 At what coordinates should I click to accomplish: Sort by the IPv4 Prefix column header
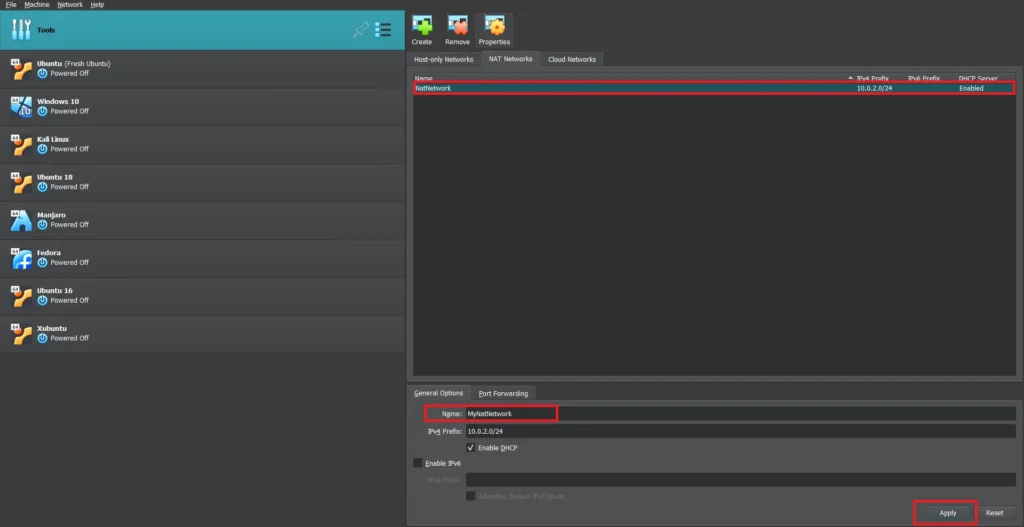[872, 78]
